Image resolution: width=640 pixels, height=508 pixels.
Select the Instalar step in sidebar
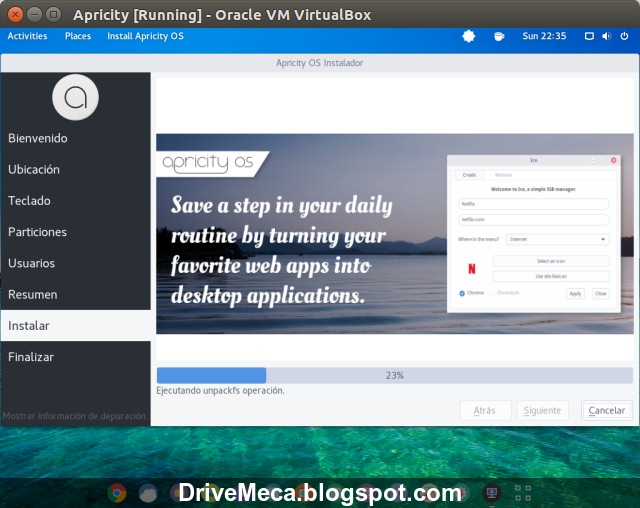(x=76, y=326)
